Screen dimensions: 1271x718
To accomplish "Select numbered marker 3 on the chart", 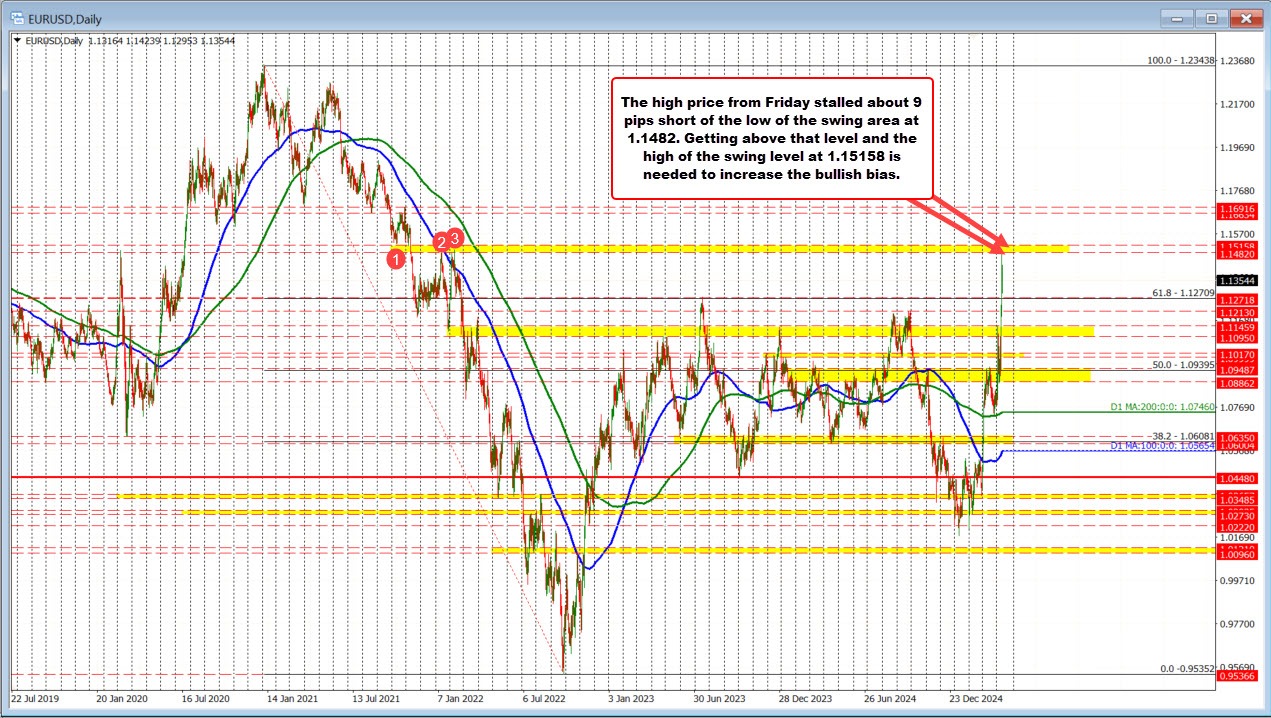I will (453, 238).
